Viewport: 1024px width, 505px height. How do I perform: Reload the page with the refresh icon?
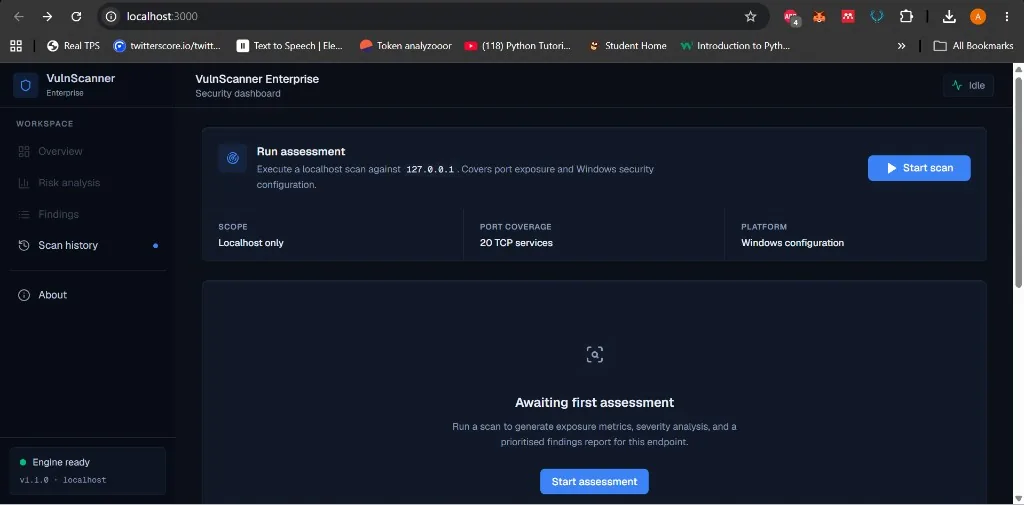(x=76, y=17)
